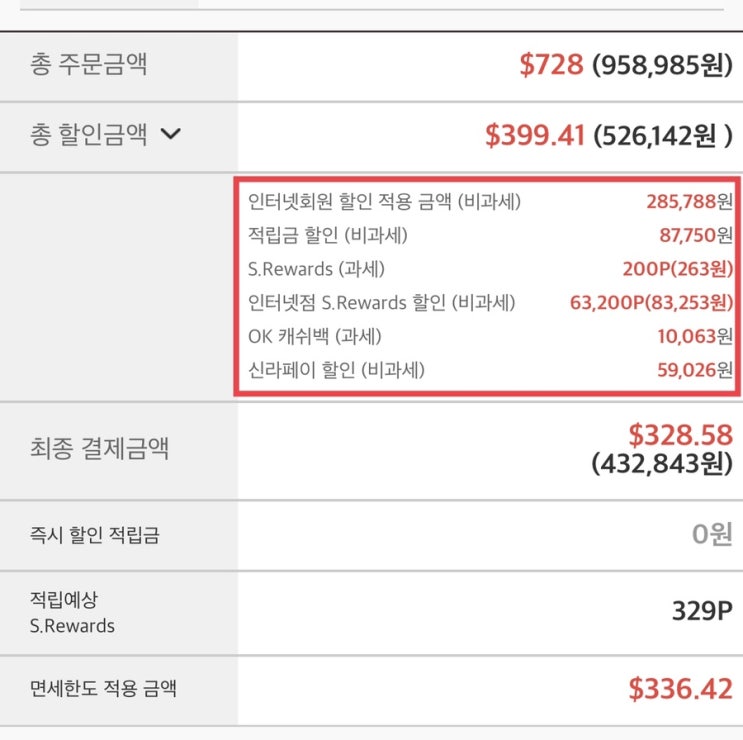
Task: Select the 총 할인금액 label text
Action: 89,135
